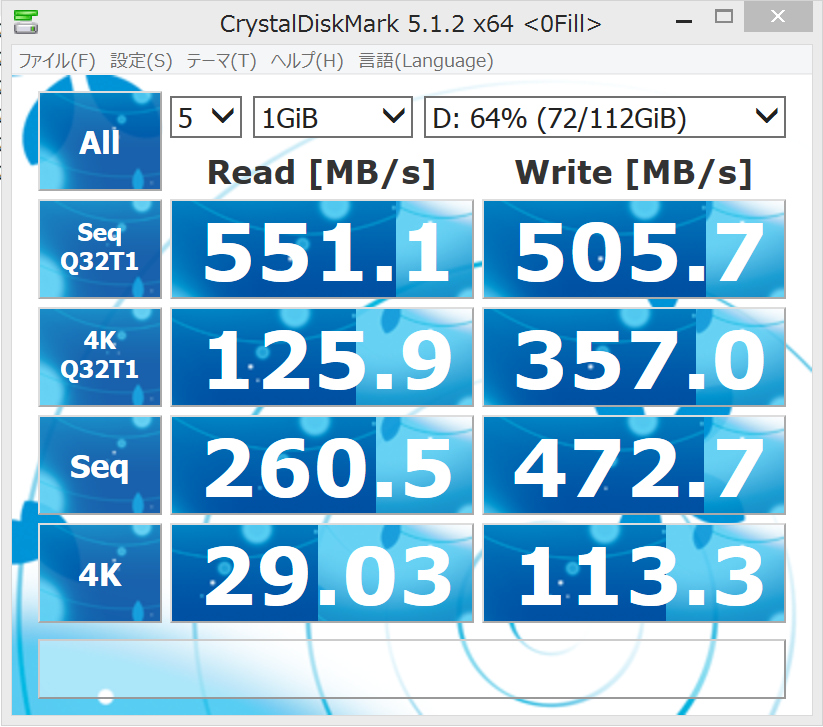This screenshot has height=727, width=823.
Task: Click the 4K Q32T1 write result 357.0
Action: tap(634, 357)
